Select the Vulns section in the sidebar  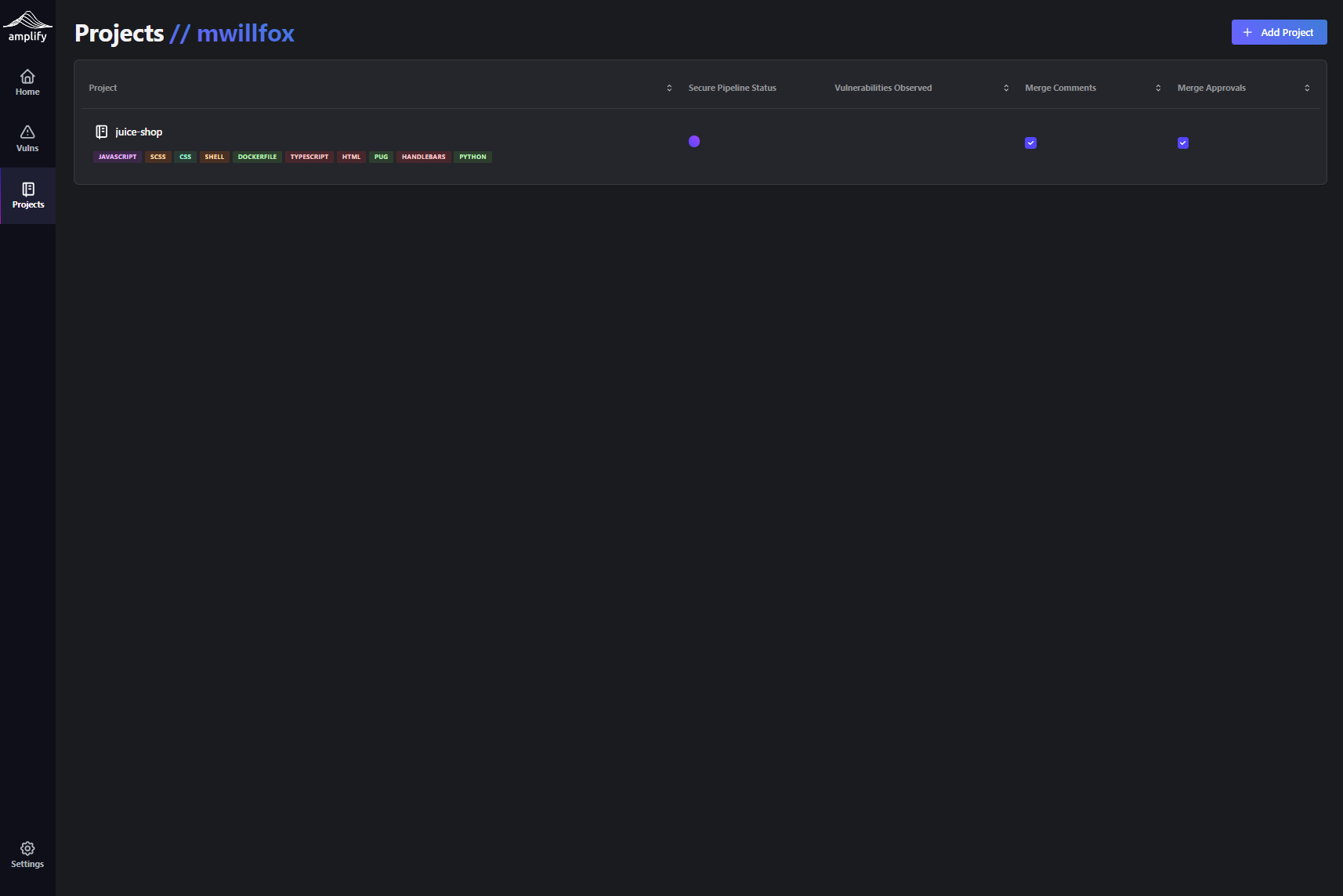click(x=27, y=139)
